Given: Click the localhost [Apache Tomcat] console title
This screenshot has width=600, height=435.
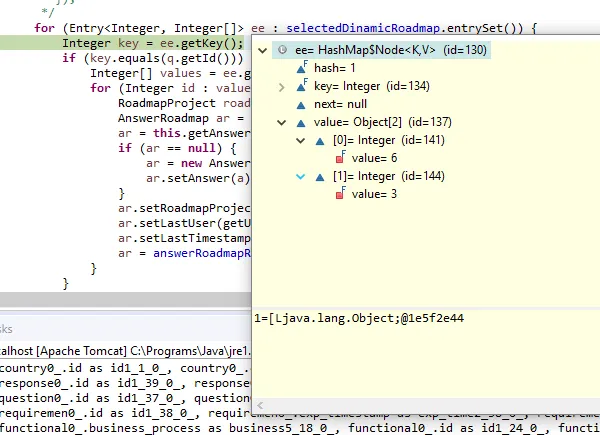Looking at the screenshot, I should click(125, 351).
